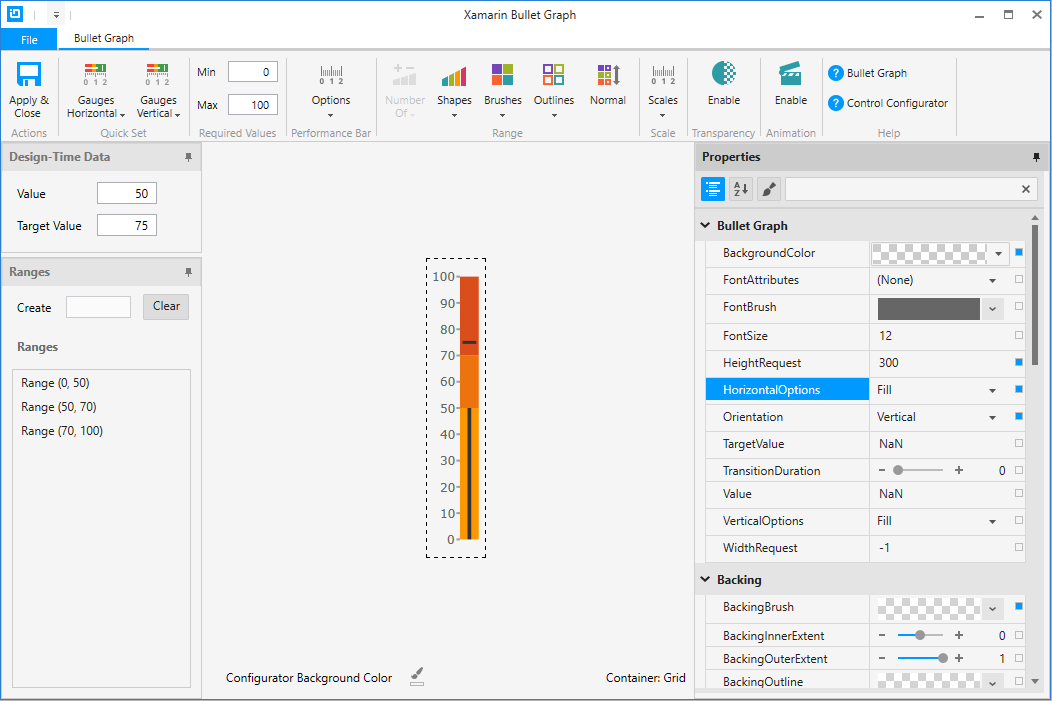Open FontBrush dropdown arrow
This screenshot has width=1052, height=701.
click(x=992, y=309)
